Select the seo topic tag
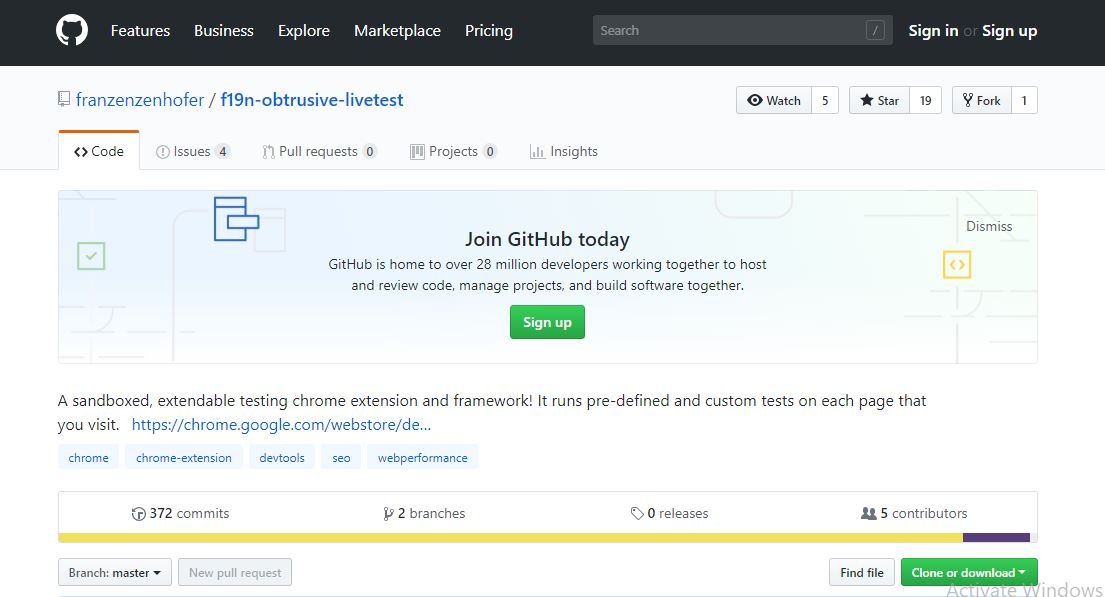 click(x=341, y=457)
